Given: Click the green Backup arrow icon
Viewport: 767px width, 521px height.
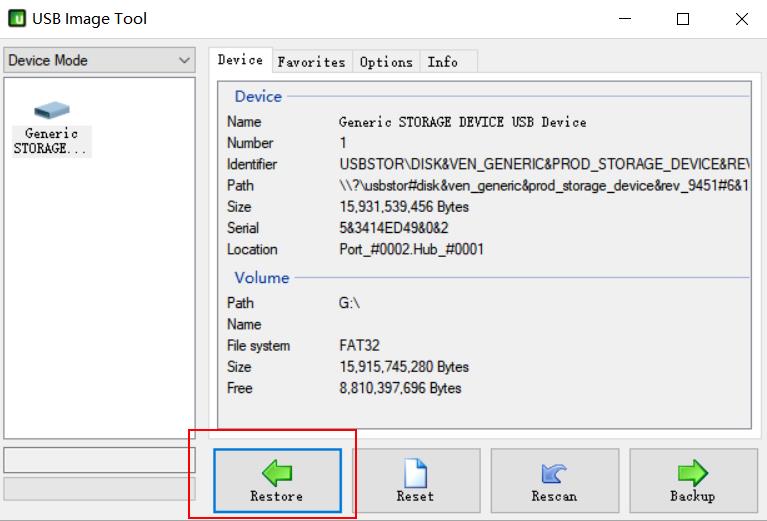Looking at the screenshot, I should 692,473.
